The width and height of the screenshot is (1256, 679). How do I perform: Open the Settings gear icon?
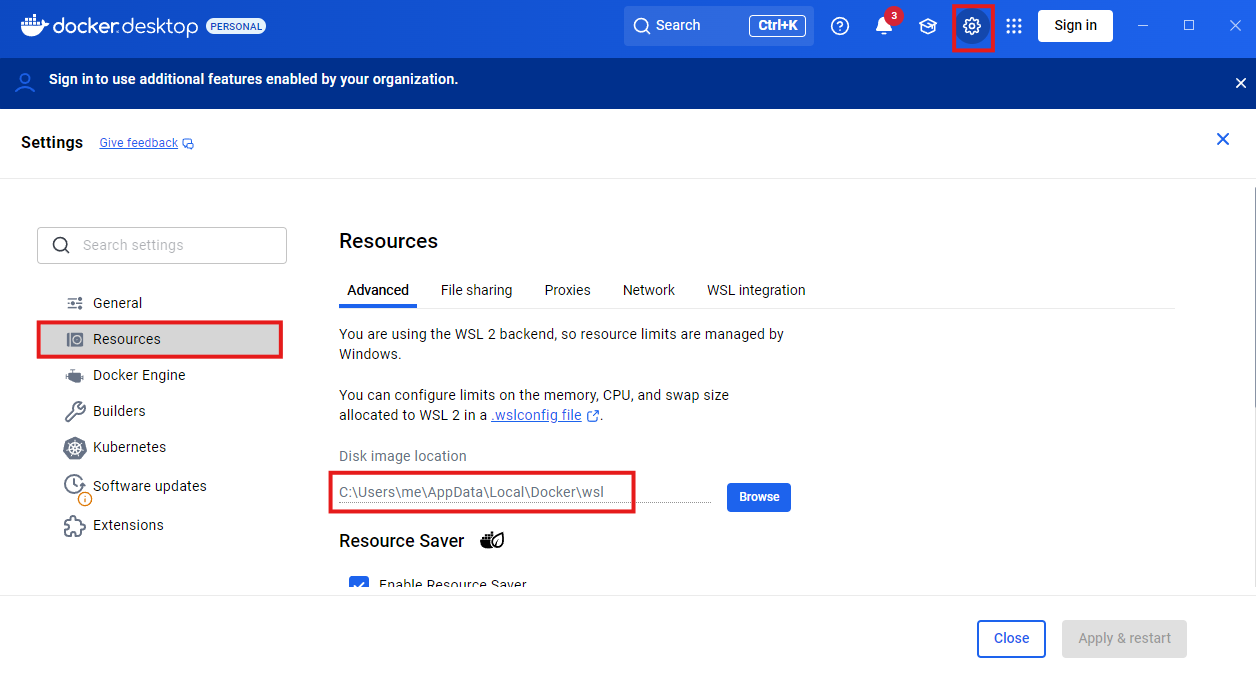coord(972,26)
